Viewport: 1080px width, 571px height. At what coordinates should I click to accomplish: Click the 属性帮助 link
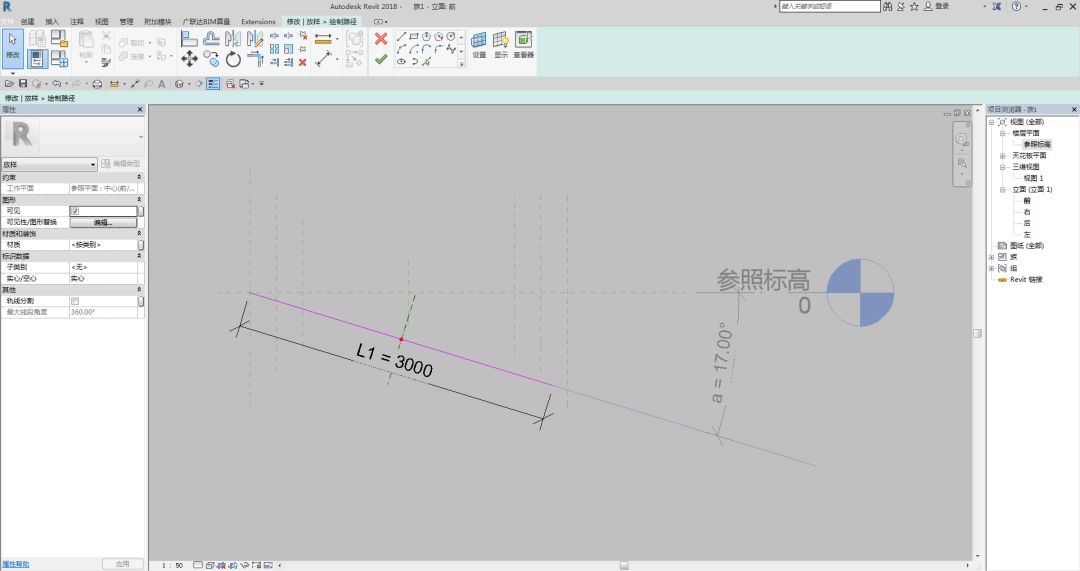[15, 564]
